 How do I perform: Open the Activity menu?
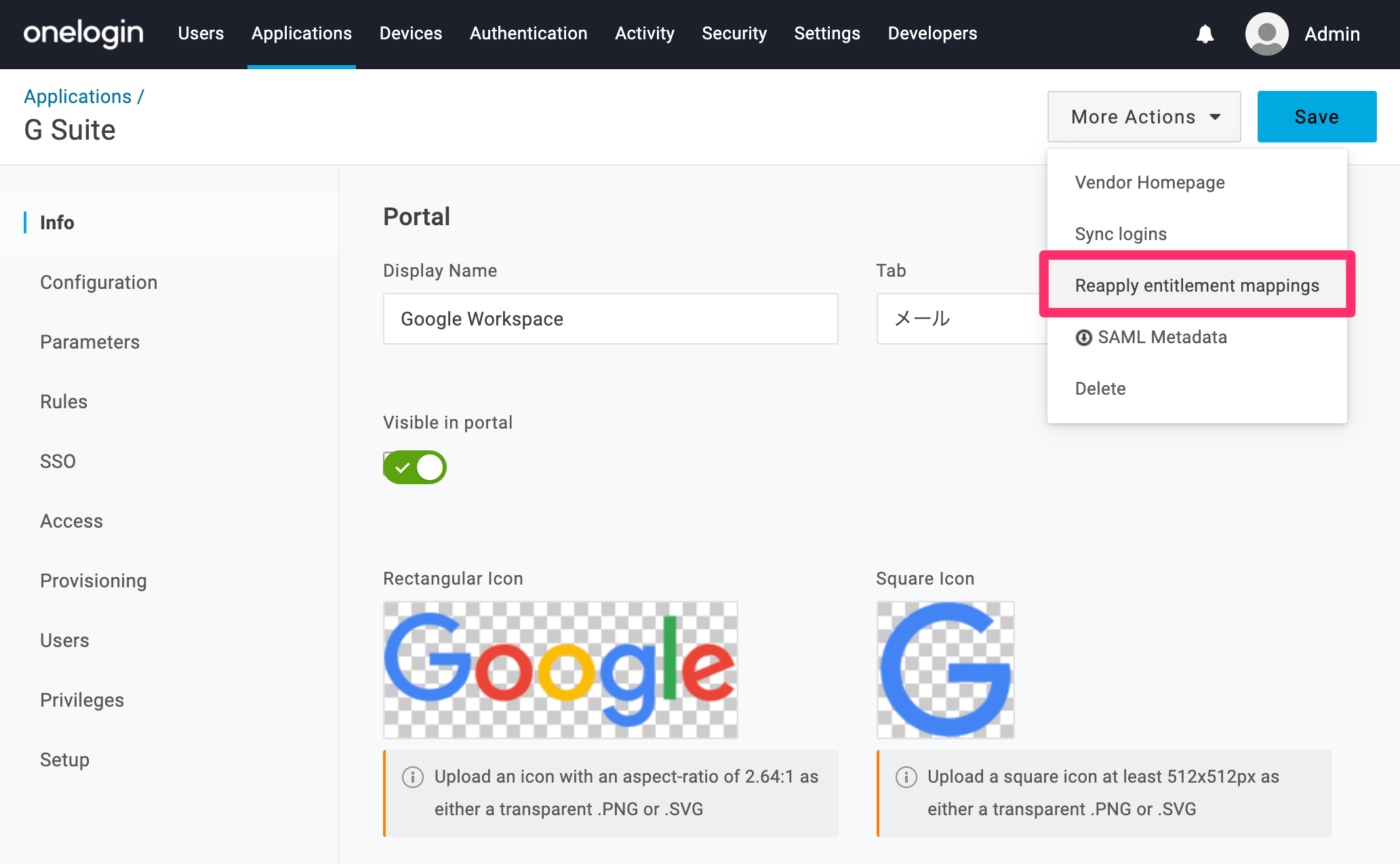click(x=645, y=33)
